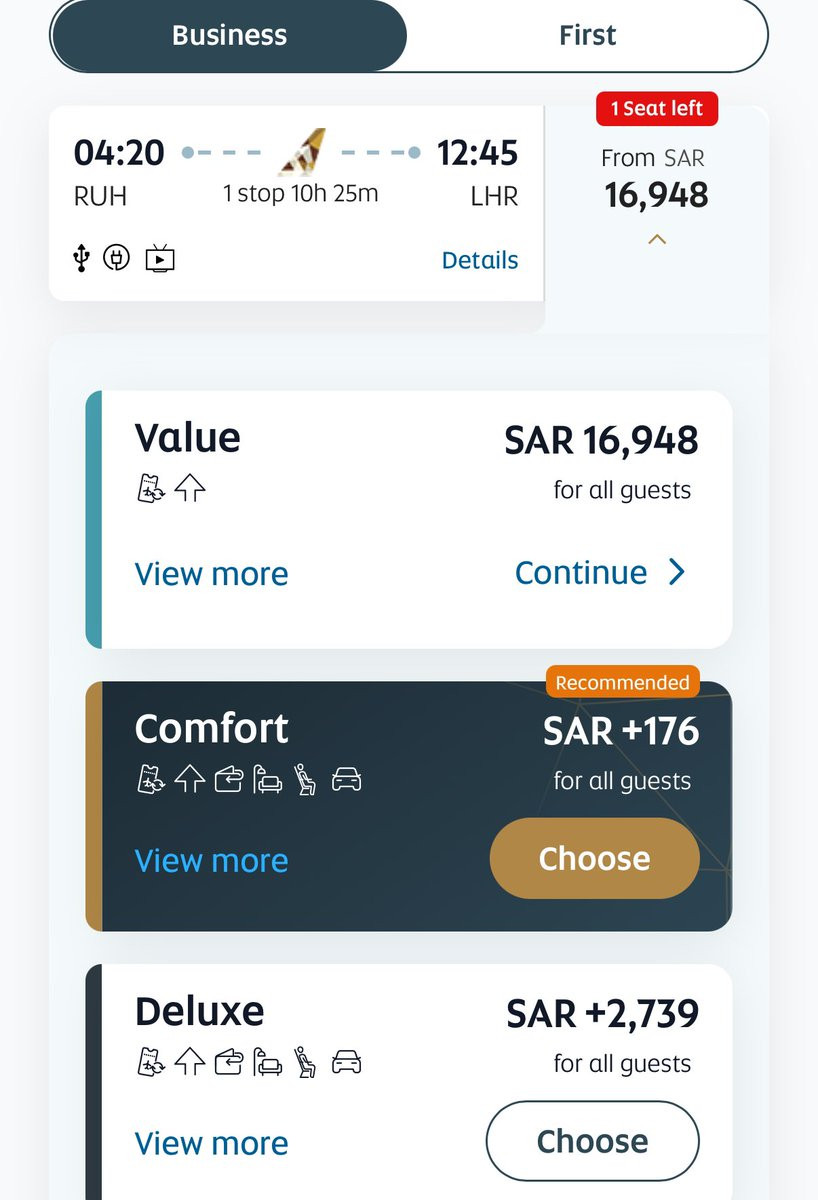This screenshot has height=1200, width=818.
Task: Click the in-flight entertainment screen icon
Action: coord(159,260)
